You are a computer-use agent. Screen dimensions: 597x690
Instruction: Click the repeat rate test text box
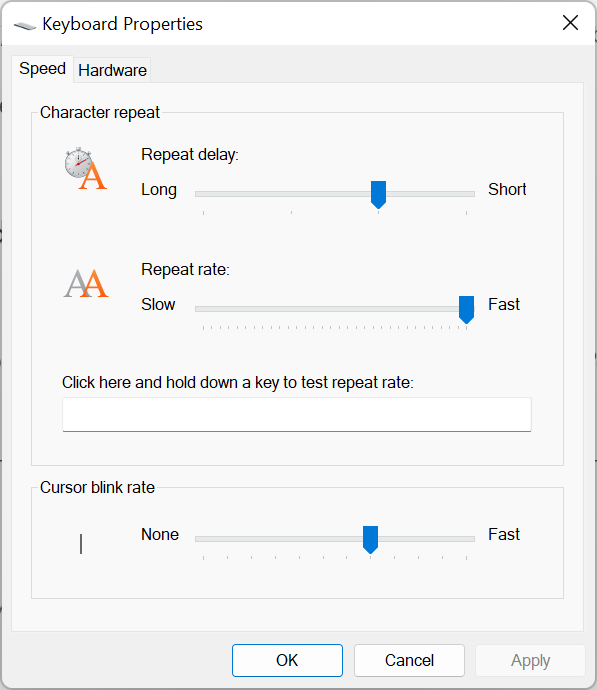click(297, 415)
